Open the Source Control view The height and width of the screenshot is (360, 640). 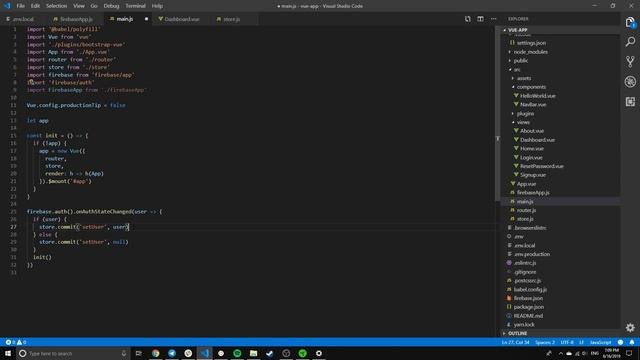coord(630,62)
